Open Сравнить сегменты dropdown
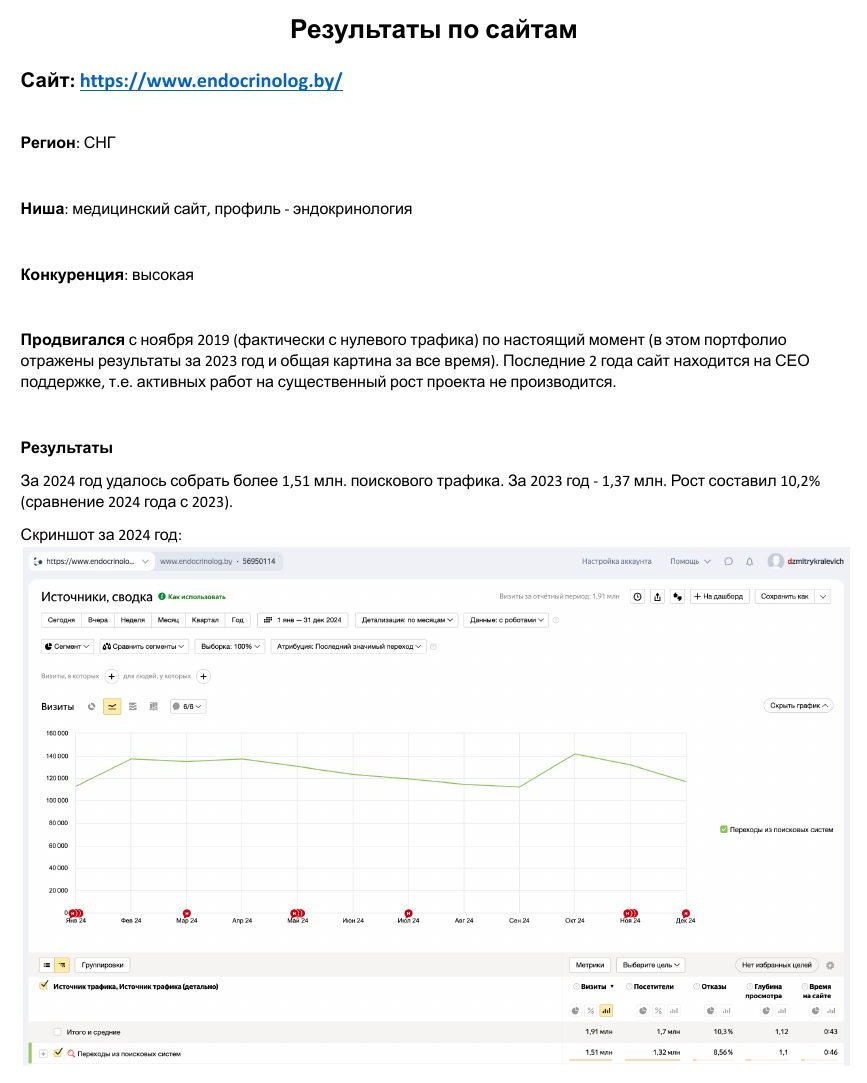This screenshot has width=867, height=1083. point(143,646)
